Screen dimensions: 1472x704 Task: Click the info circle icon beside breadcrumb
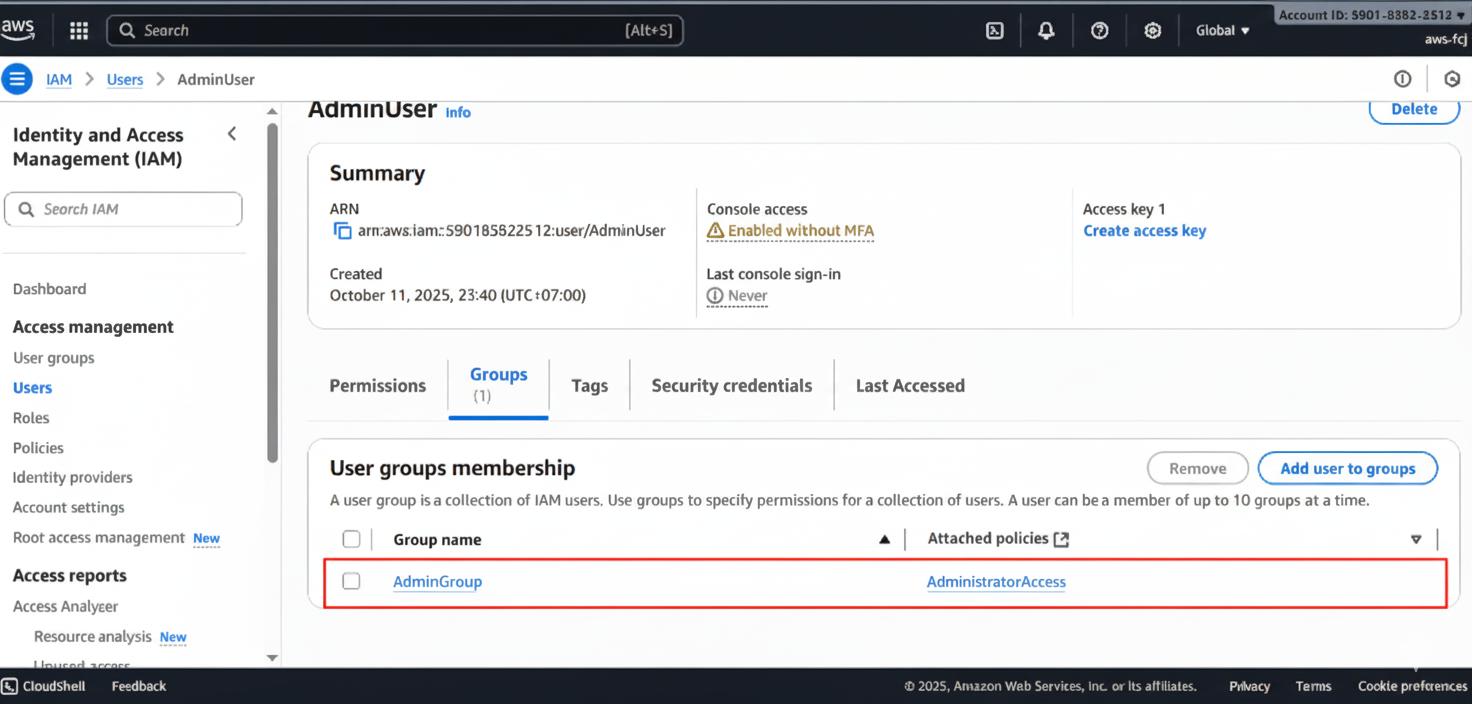tap(1403, 79)
